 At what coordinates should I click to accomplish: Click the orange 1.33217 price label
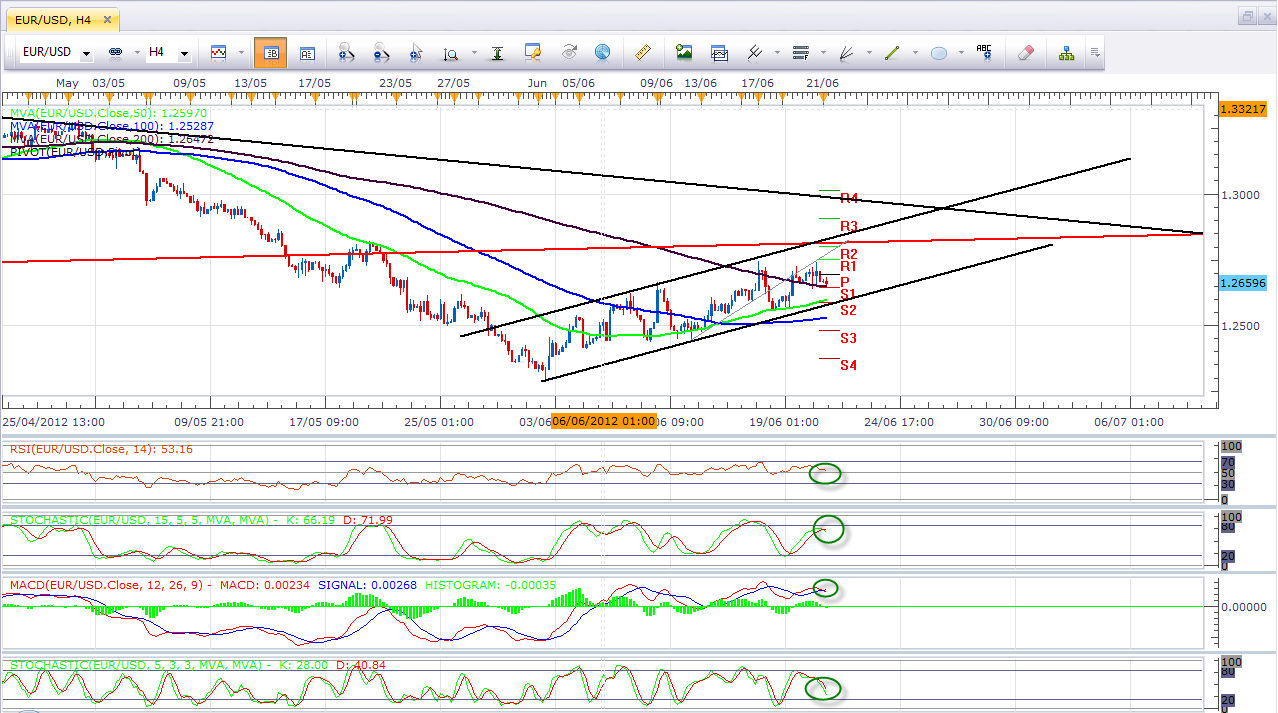click(1243, 109)
